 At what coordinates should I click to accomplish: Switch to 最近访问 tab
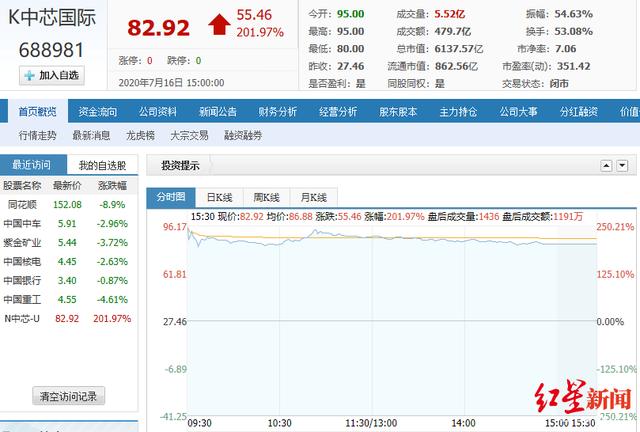coord(32,165)
